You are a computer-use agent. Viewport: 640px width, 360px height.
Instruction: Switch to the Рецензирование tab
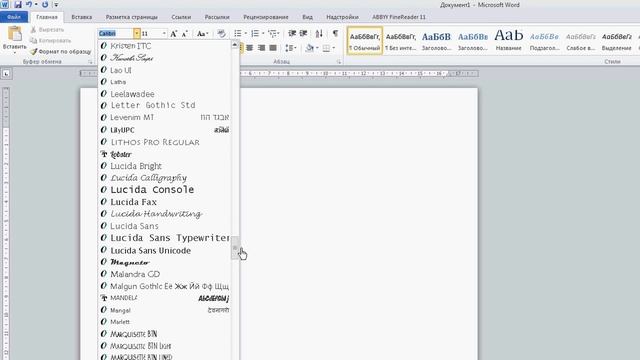click(x=266, y=17)
